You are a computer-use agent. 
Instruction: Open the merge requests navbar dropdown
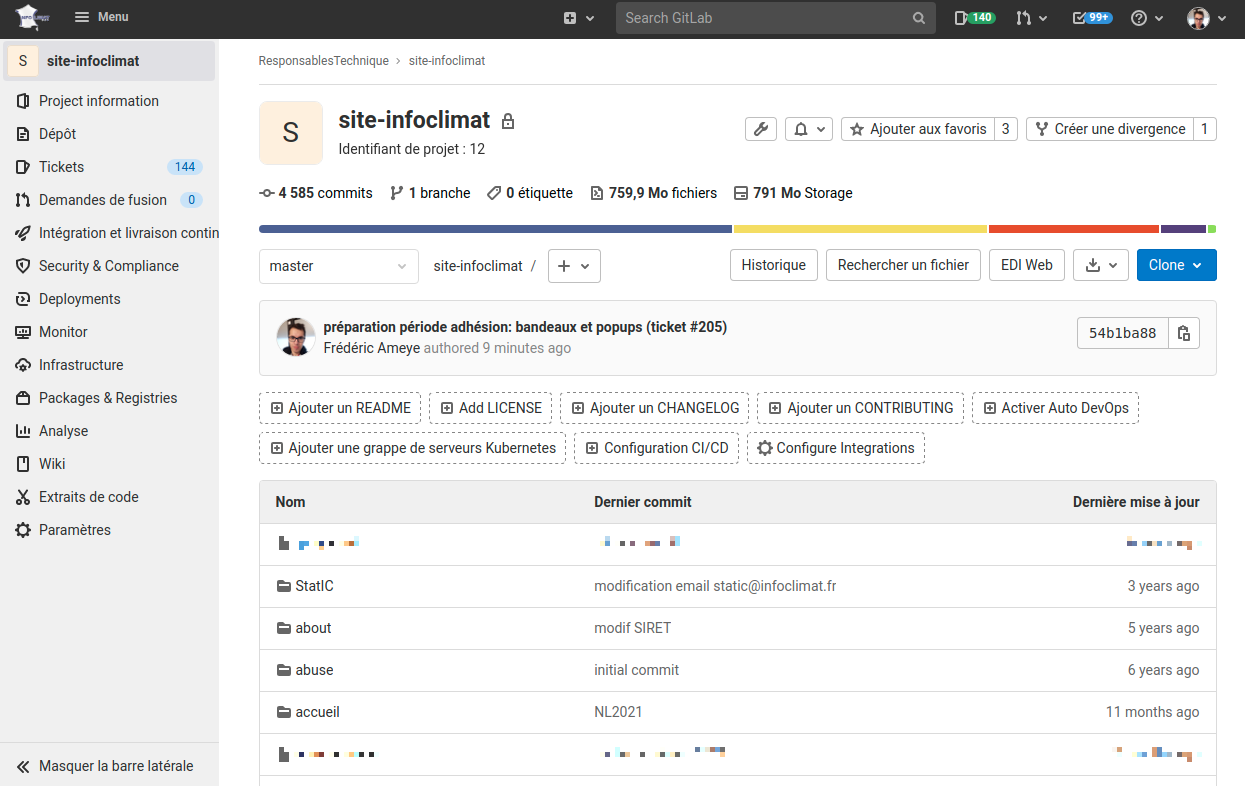1031,18
